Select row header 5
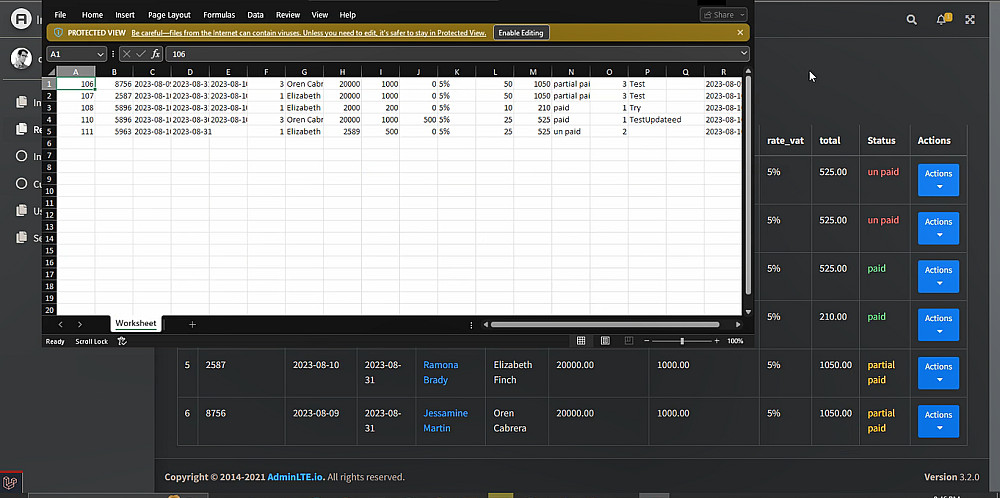Image resolution: width=1000 pixels, height=498 pixels. click(49, 131)
